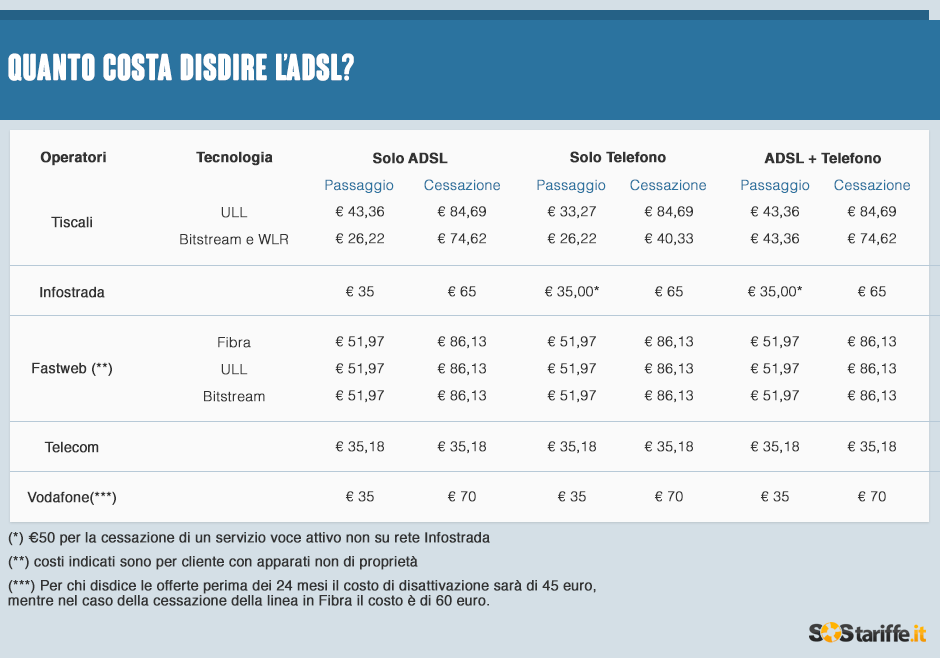Select "Cessazione" subheader under ADSL + Telefono
This screenshot has height=658, width=940.
point(872,185)
